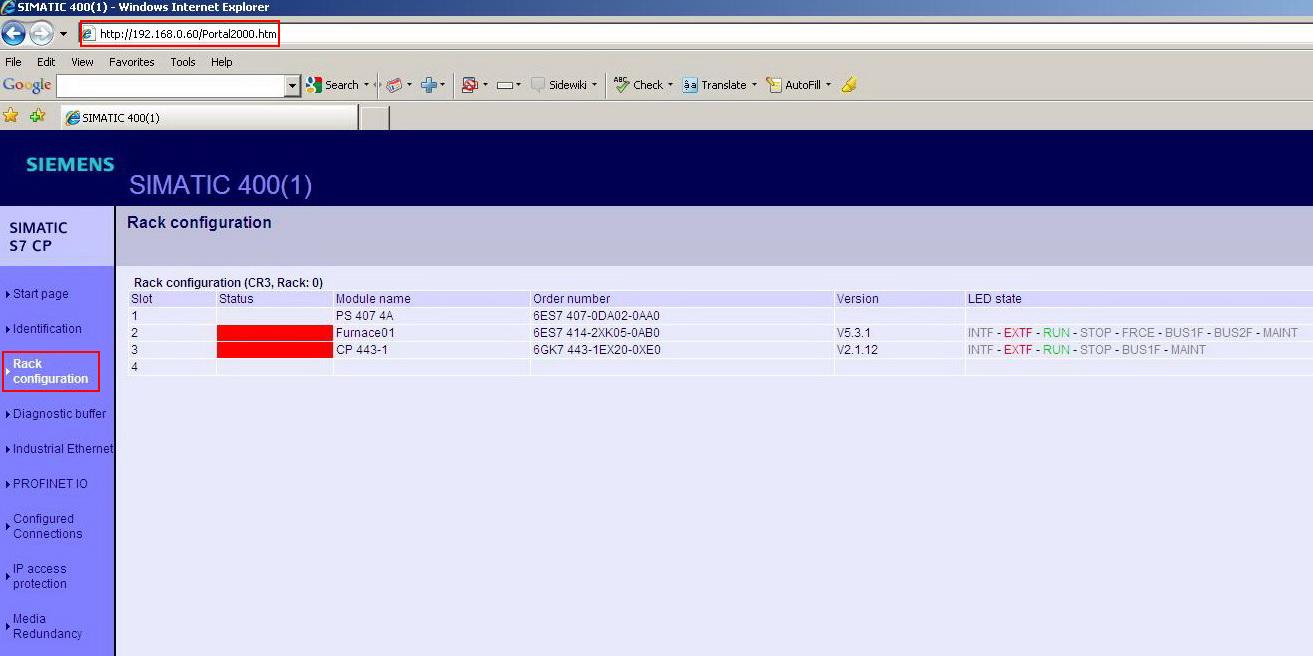Go back with the browser Back arrow
Viewport: 1313px width, 656px height.
[x=13, y=34]
